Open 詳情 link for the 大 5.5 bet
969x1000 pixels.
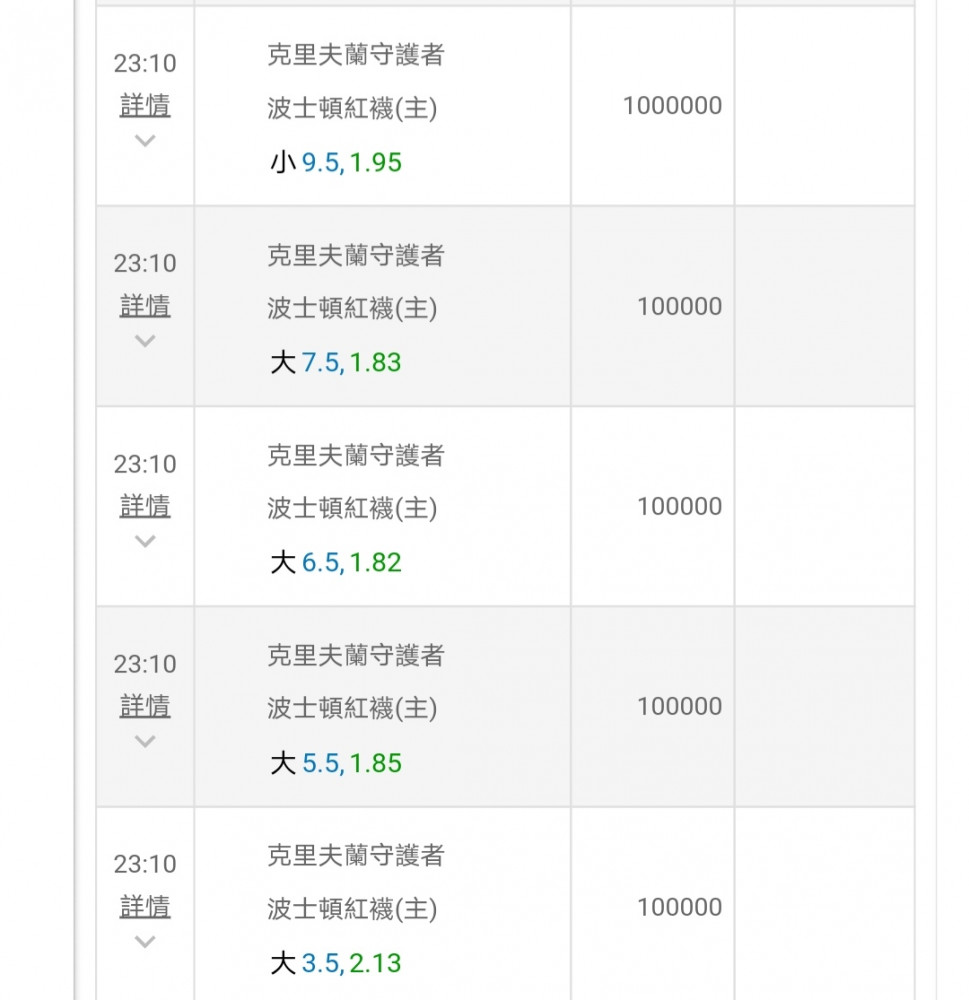tap(145, 706)
